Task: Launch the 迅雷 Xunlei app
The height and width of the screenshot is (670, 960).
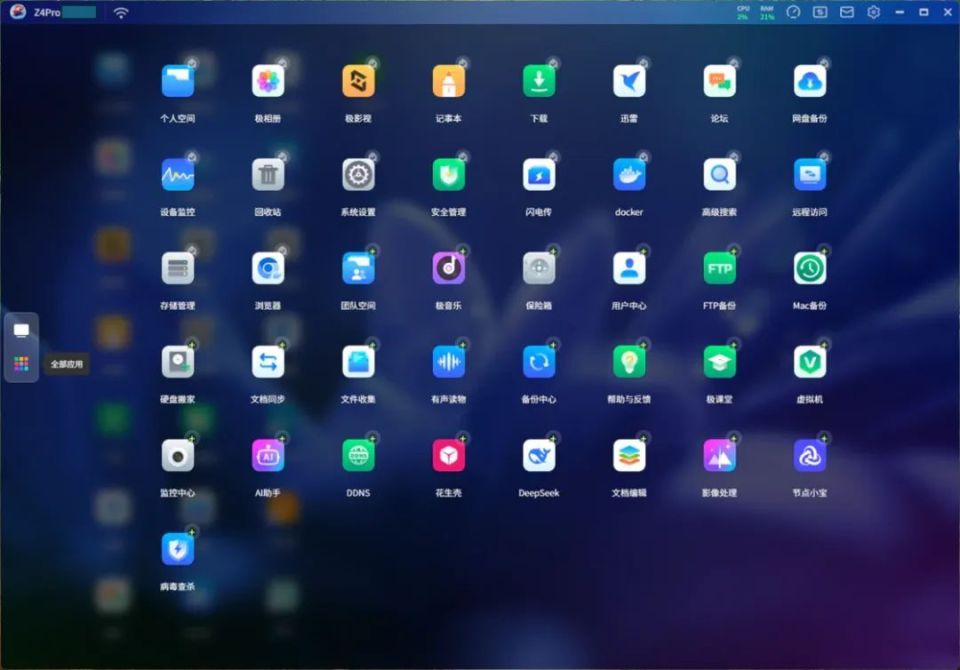Action: [629, 81]
